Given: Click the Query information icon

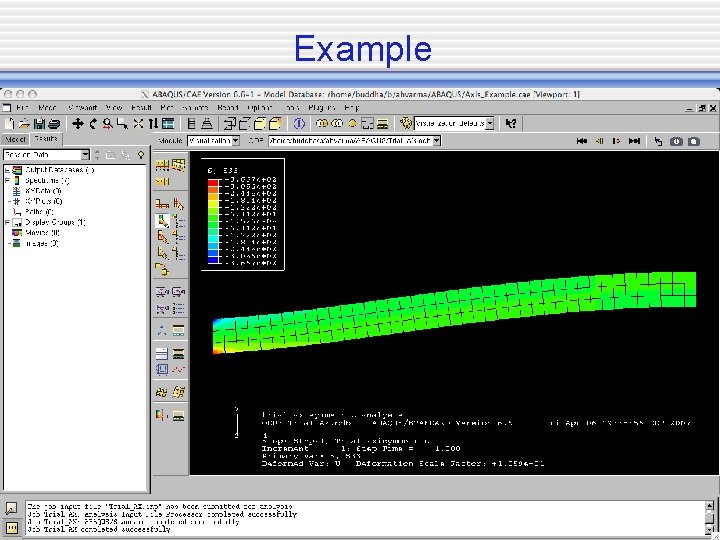Looking at the screenshot, I should click(x=299, y=123).
